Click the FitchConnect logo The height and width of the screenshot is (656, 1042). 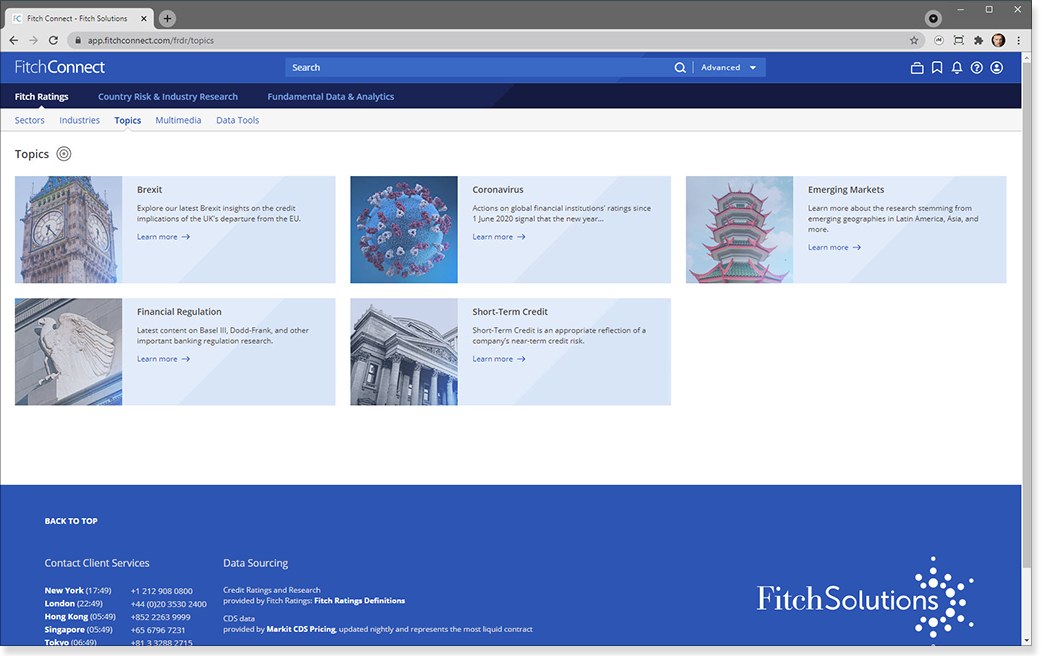pos(60,67)
